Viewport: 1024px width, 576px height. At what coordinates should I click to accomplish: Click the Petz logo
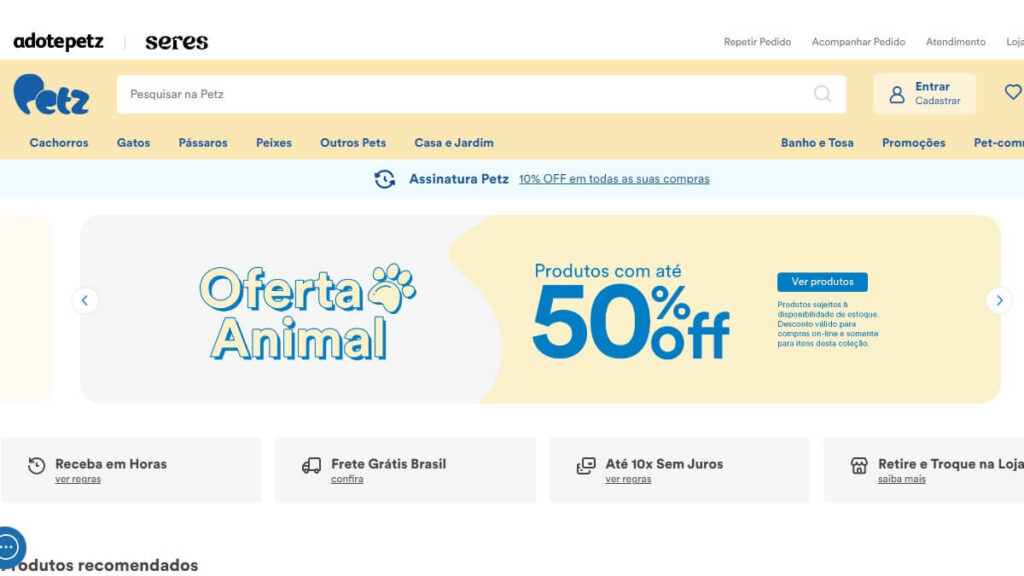[52, 95]
